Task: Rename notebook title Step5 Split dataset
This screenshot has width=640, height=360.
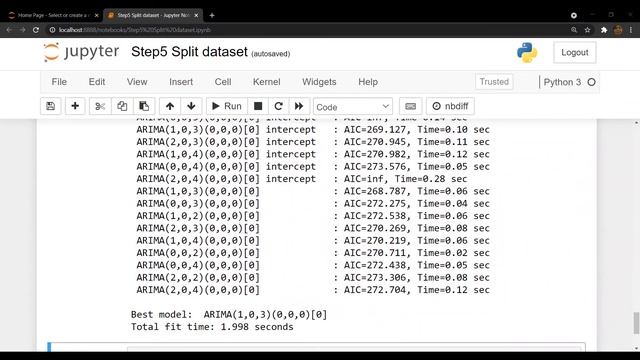Action: tap(189, 52)
